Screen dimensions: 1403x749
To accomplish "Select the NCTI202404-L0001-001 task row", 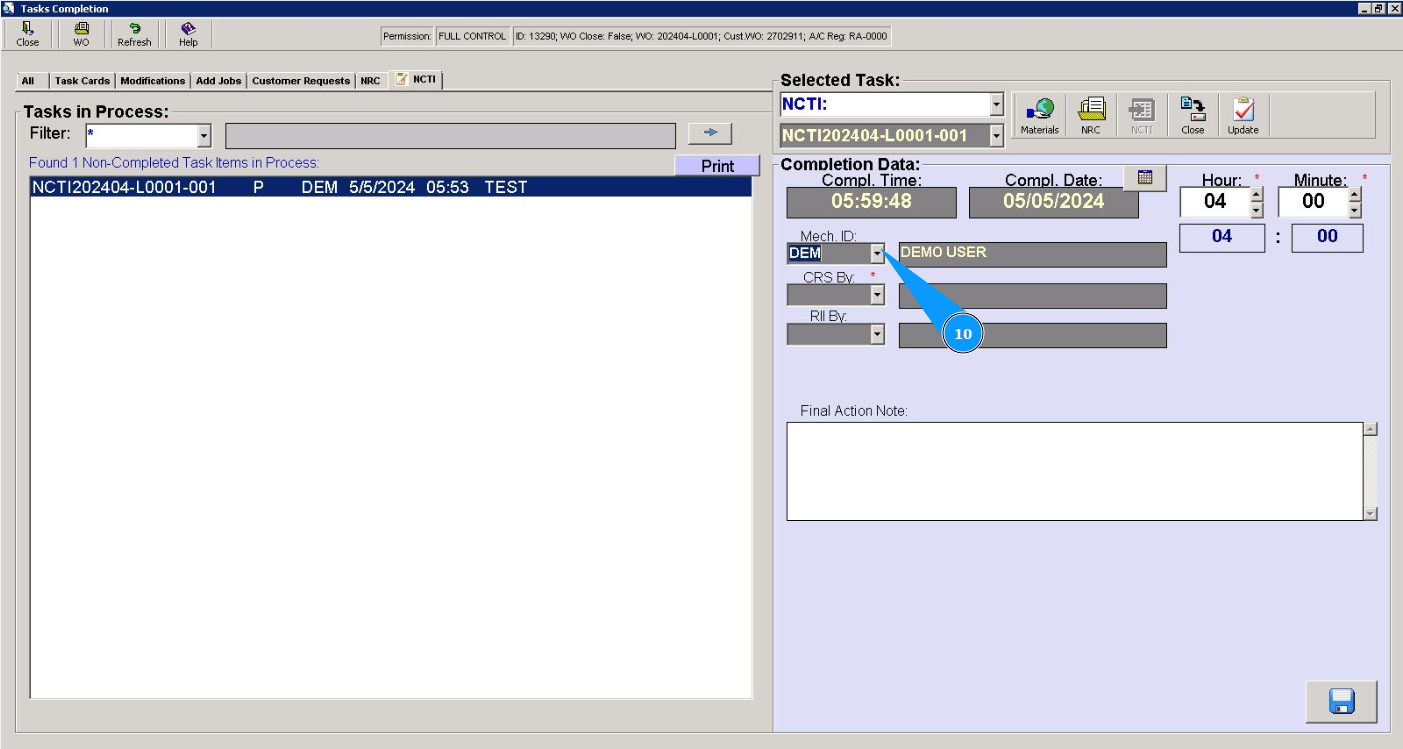I will (x=391, y=187).
